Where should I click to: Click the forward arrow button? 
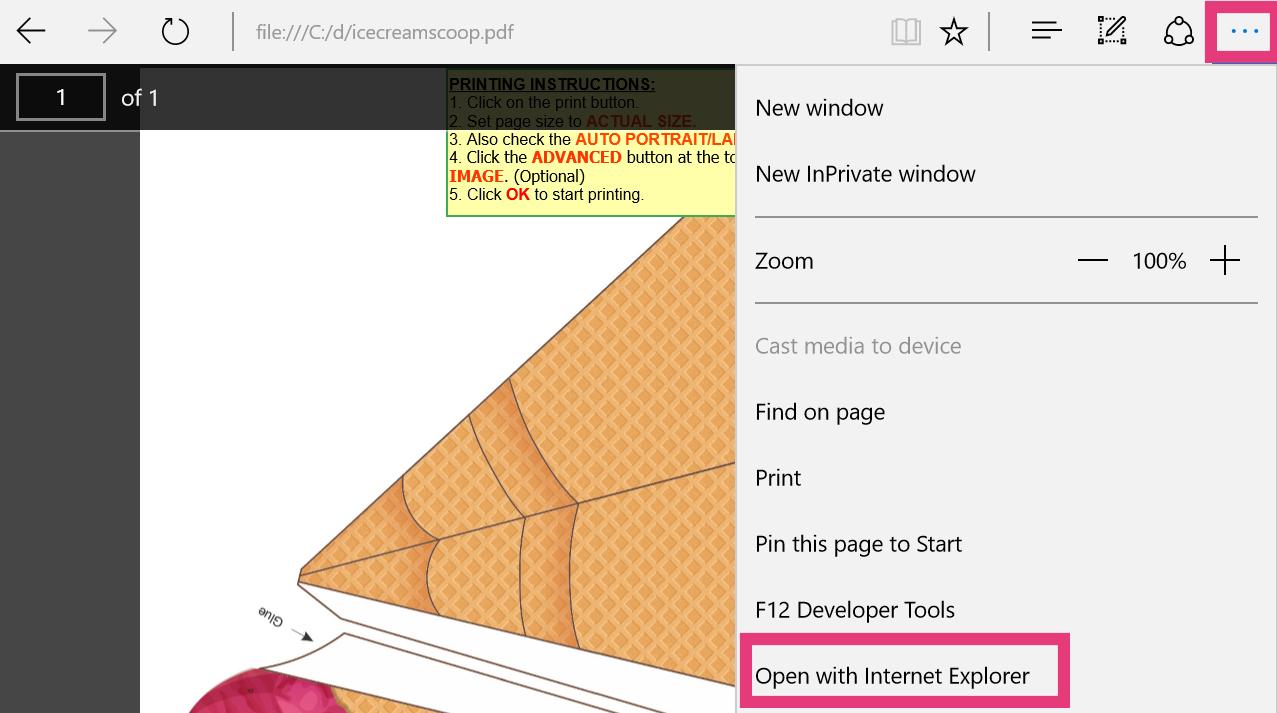point(102,32)
